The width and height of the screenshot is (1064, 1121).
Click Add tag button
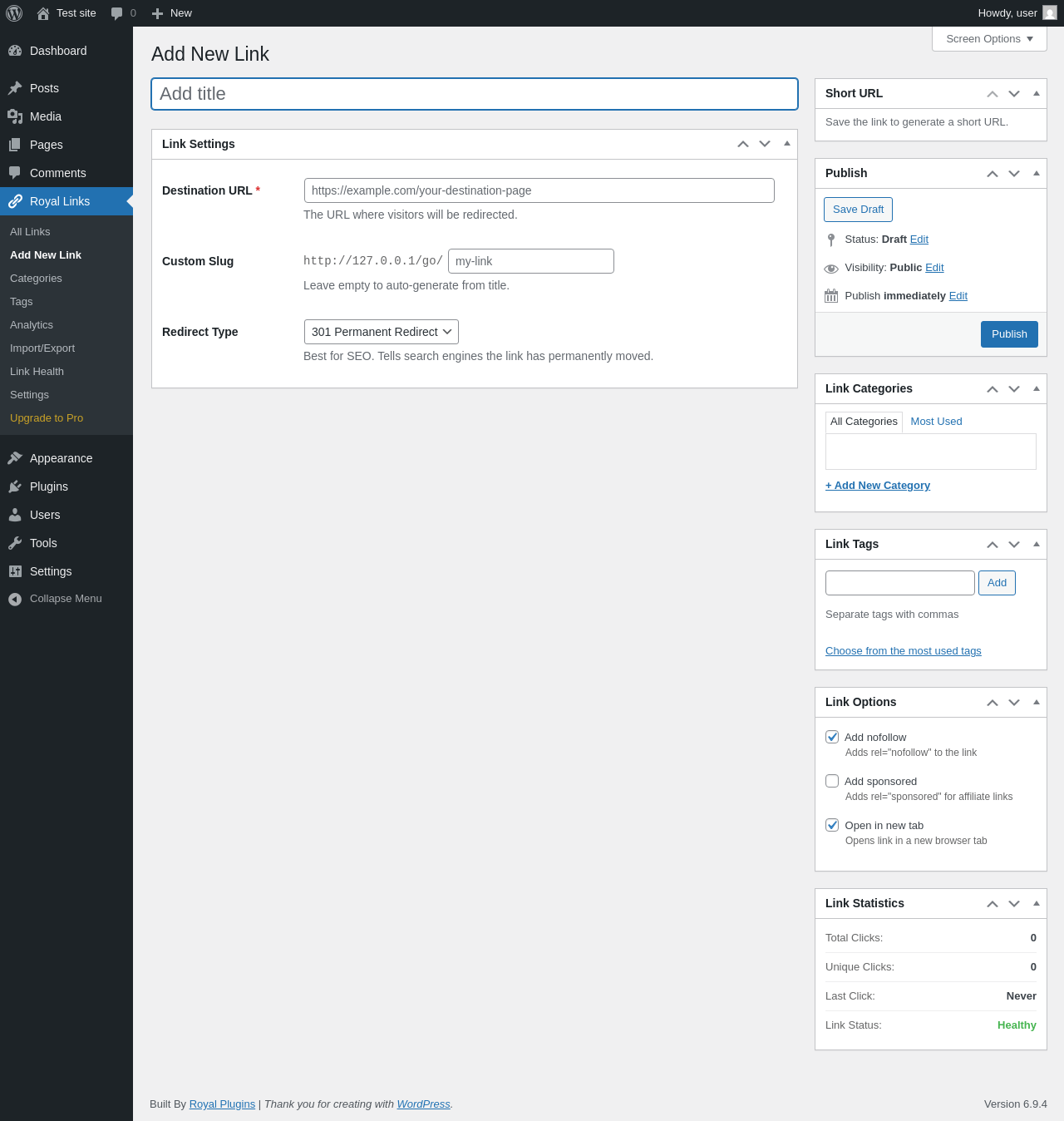pyautogui.click(x=997, y=583)
